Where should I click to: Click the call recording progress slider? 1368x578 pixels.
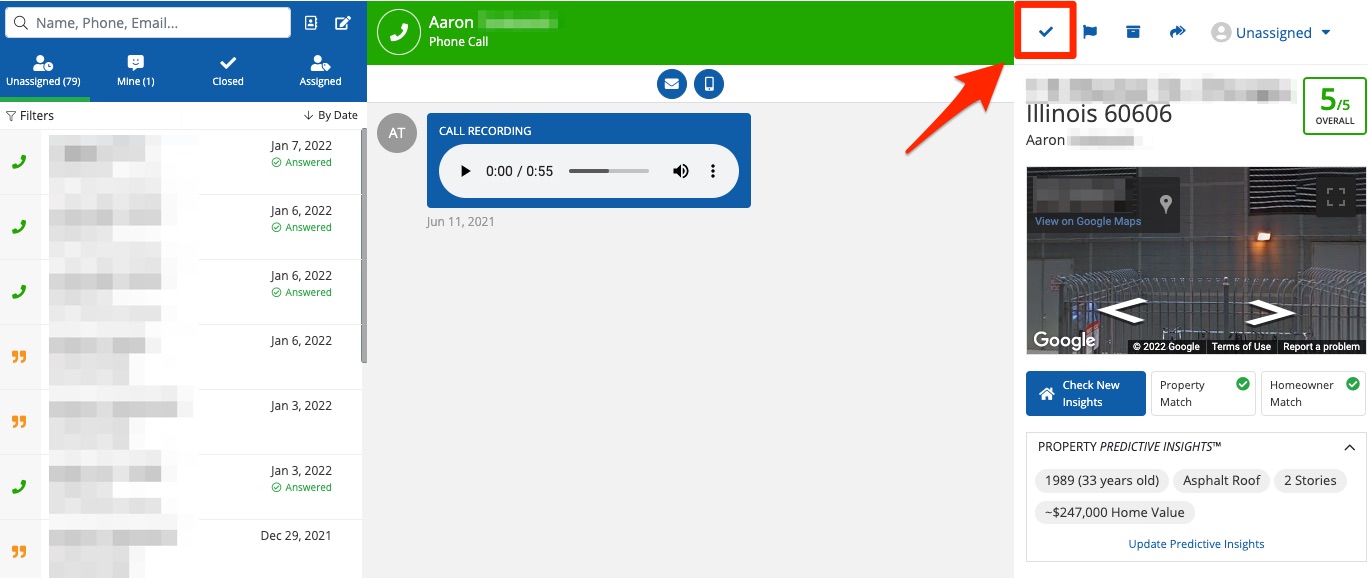pos(608,171)
